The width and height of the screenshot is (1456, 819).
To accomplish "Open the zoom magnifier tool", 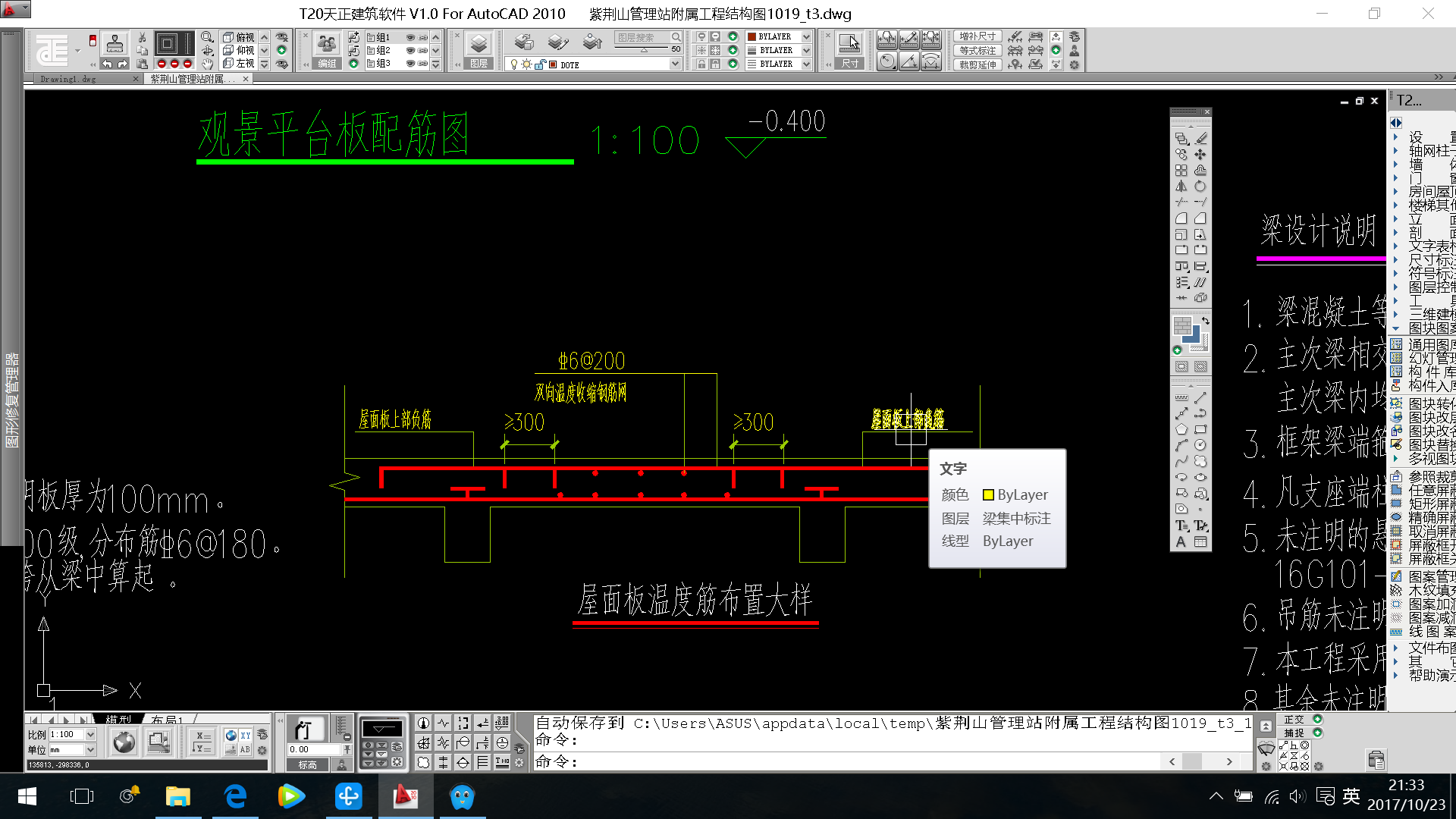I will (207, 37).
